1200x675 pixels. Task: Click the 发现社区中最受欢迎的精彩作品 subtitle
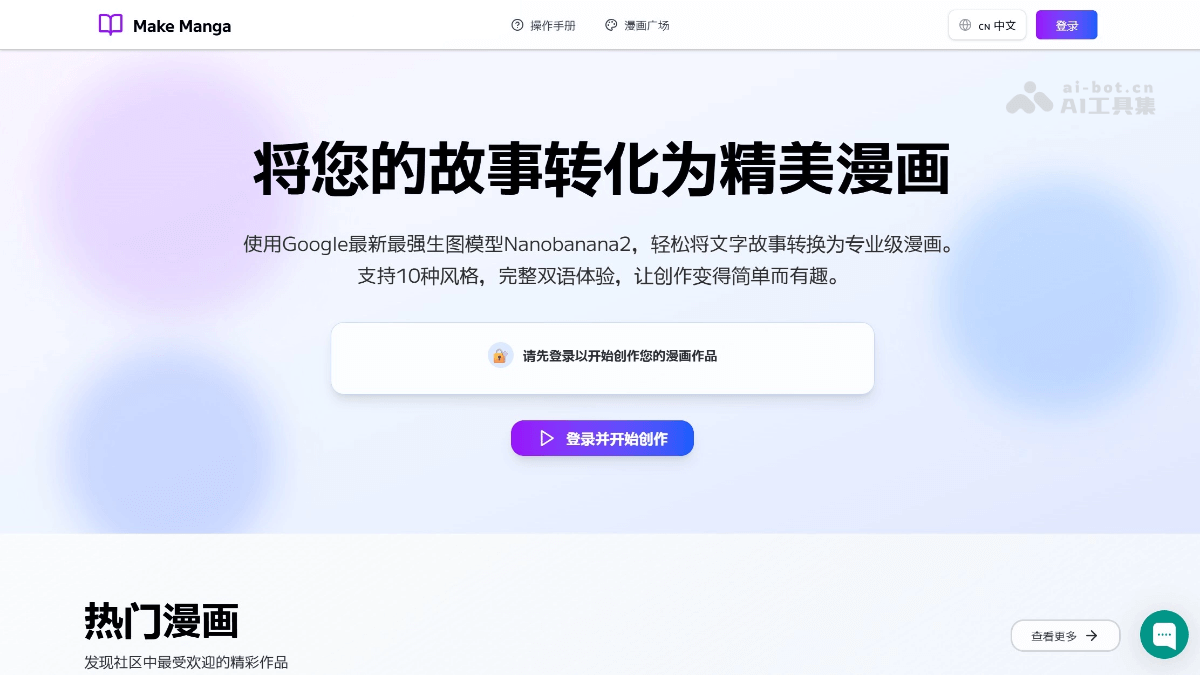(x=186, y=662)
